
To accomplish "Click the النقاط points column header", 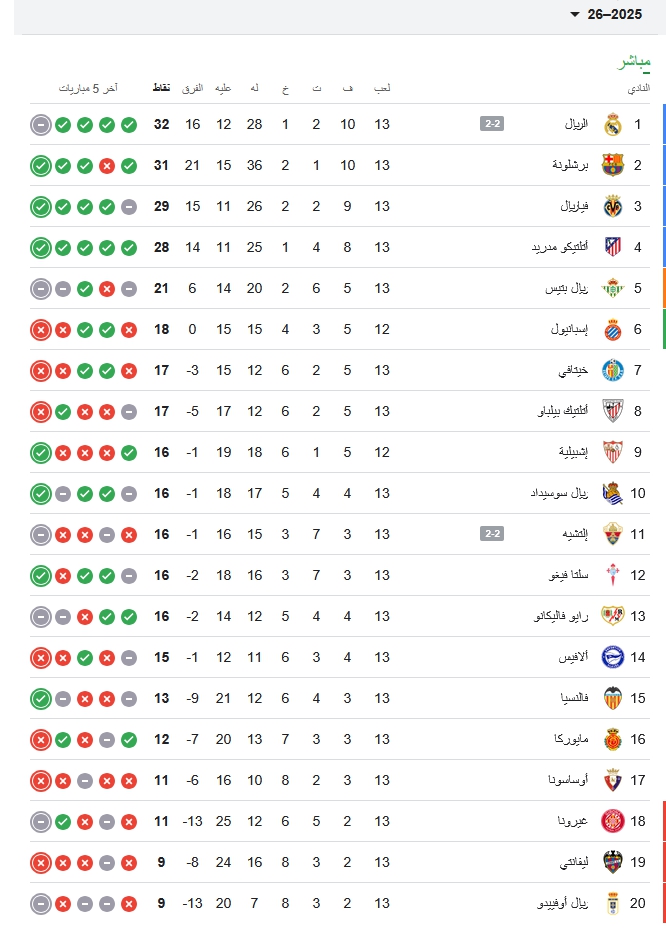I will 160,88.
